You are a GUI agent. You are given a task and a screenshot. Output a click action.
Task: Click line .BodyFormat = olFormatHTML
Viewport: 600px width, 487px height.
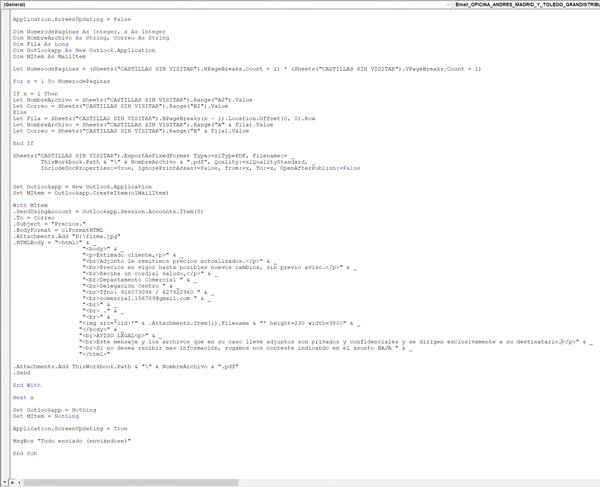(x=58, y=230)
